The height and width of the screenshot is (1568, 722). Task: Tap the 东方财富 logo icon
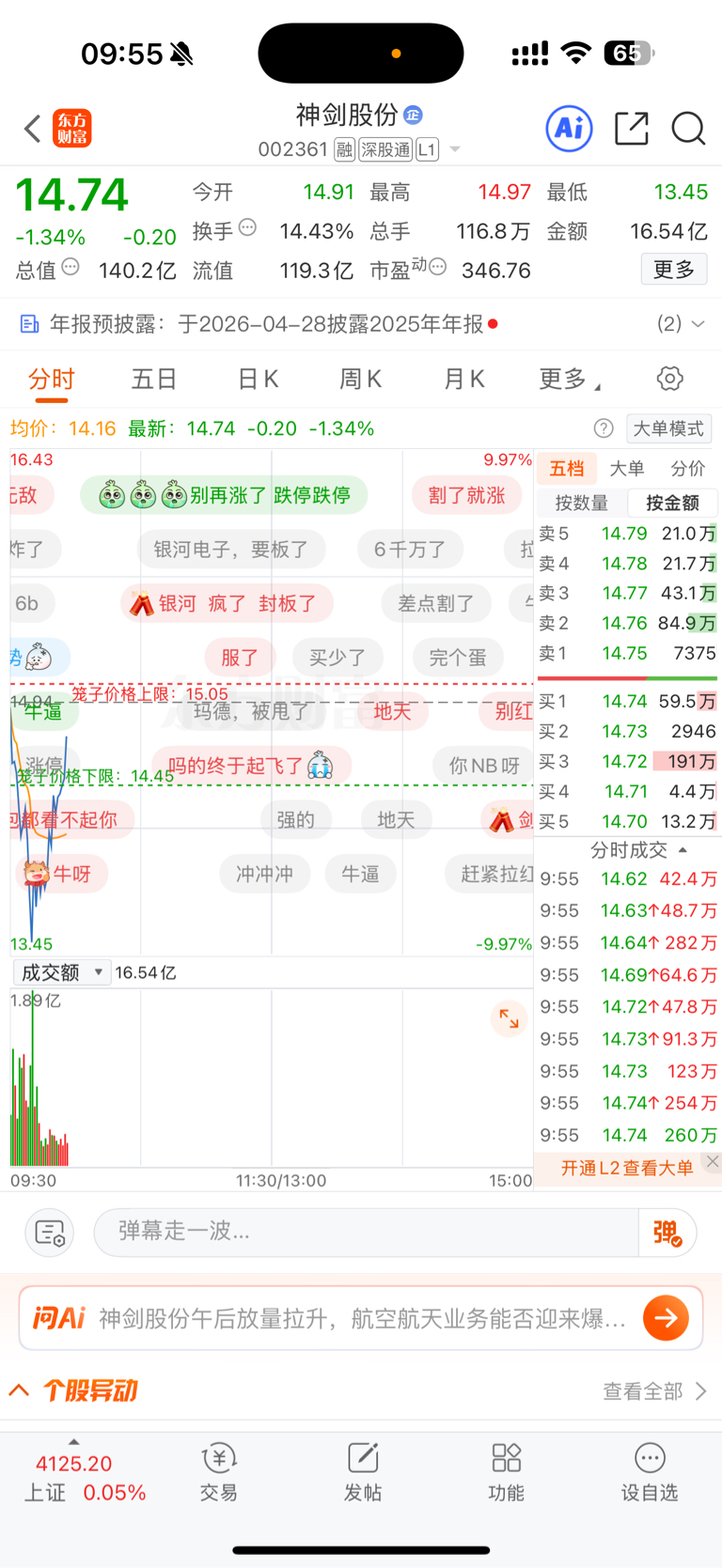72,129
